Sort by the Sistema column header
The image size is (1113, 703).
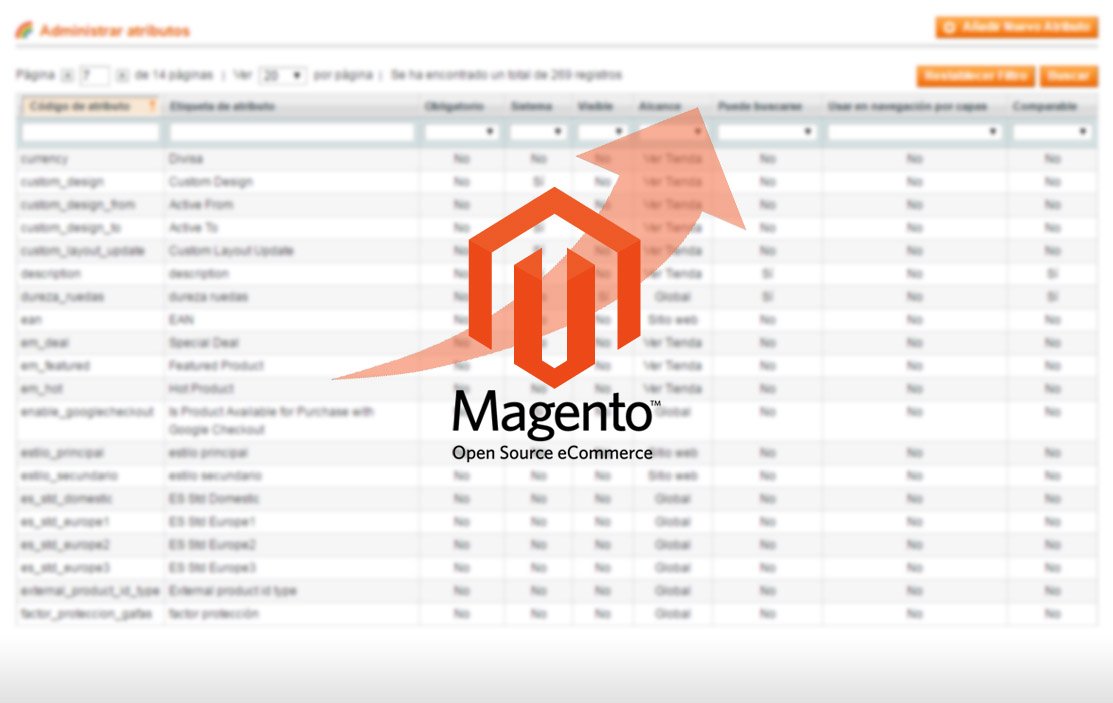point(531,107)
